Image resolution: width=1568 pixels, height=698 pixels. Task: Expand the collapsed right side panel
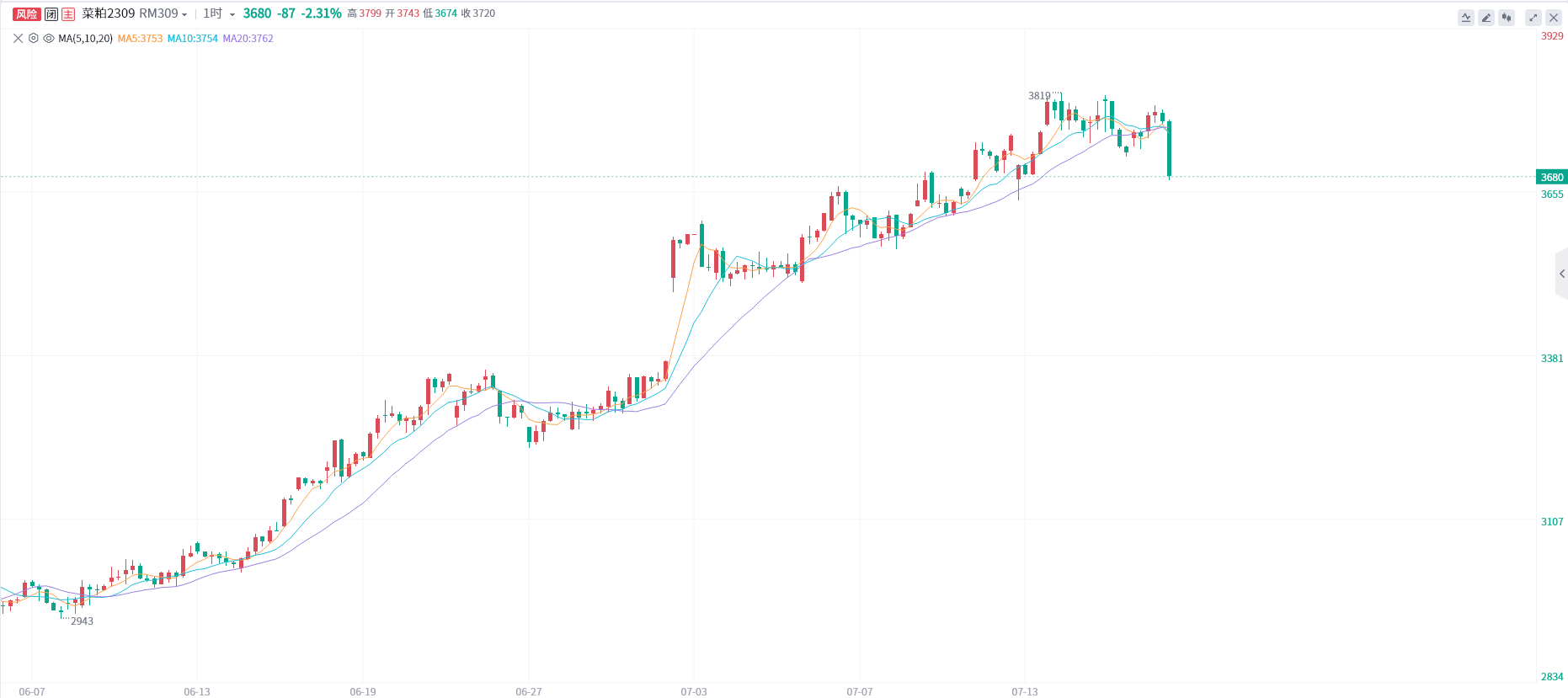[x=1561, y=274]
